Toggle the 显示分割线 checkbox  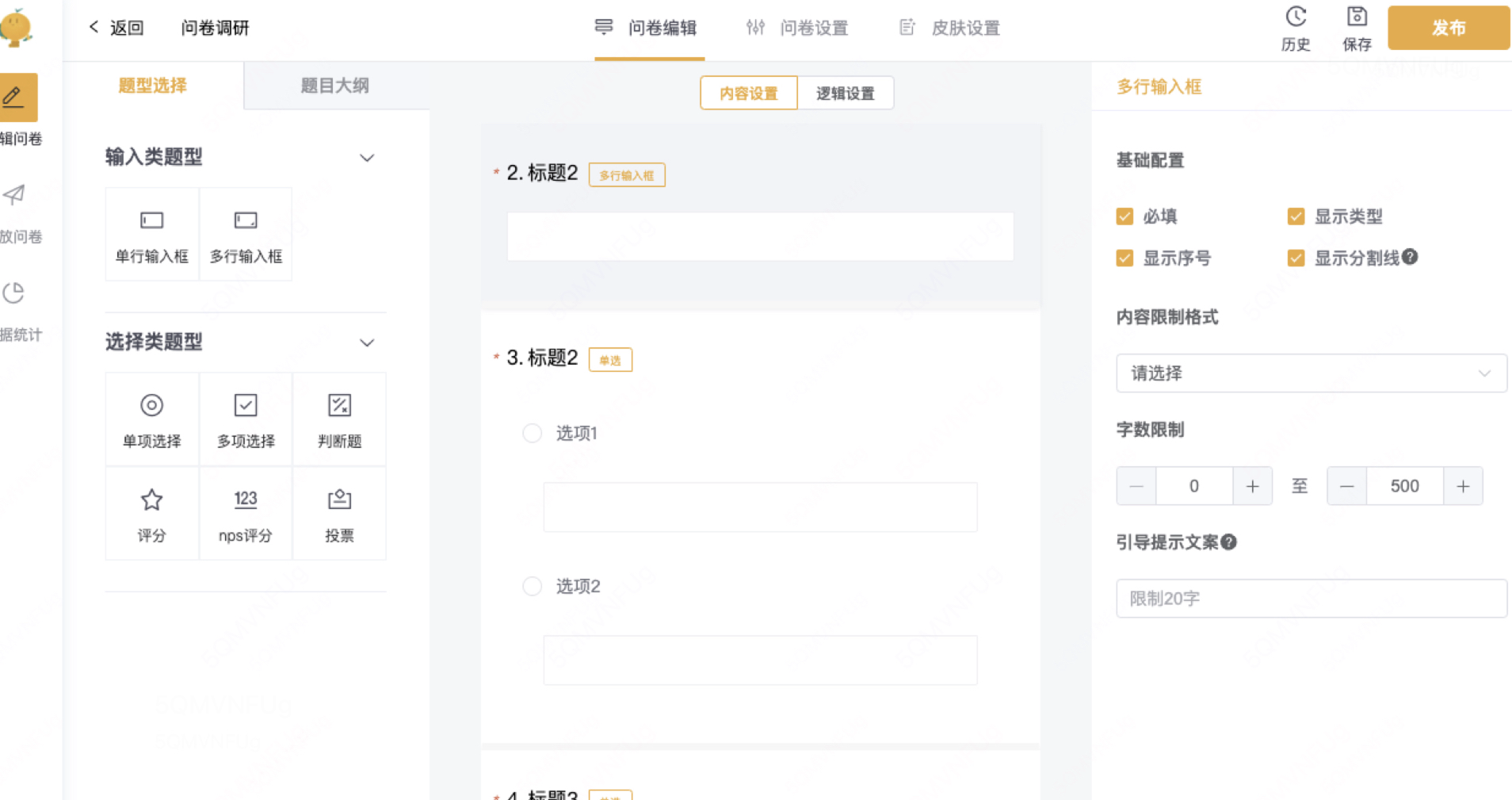pos(1296,258)
